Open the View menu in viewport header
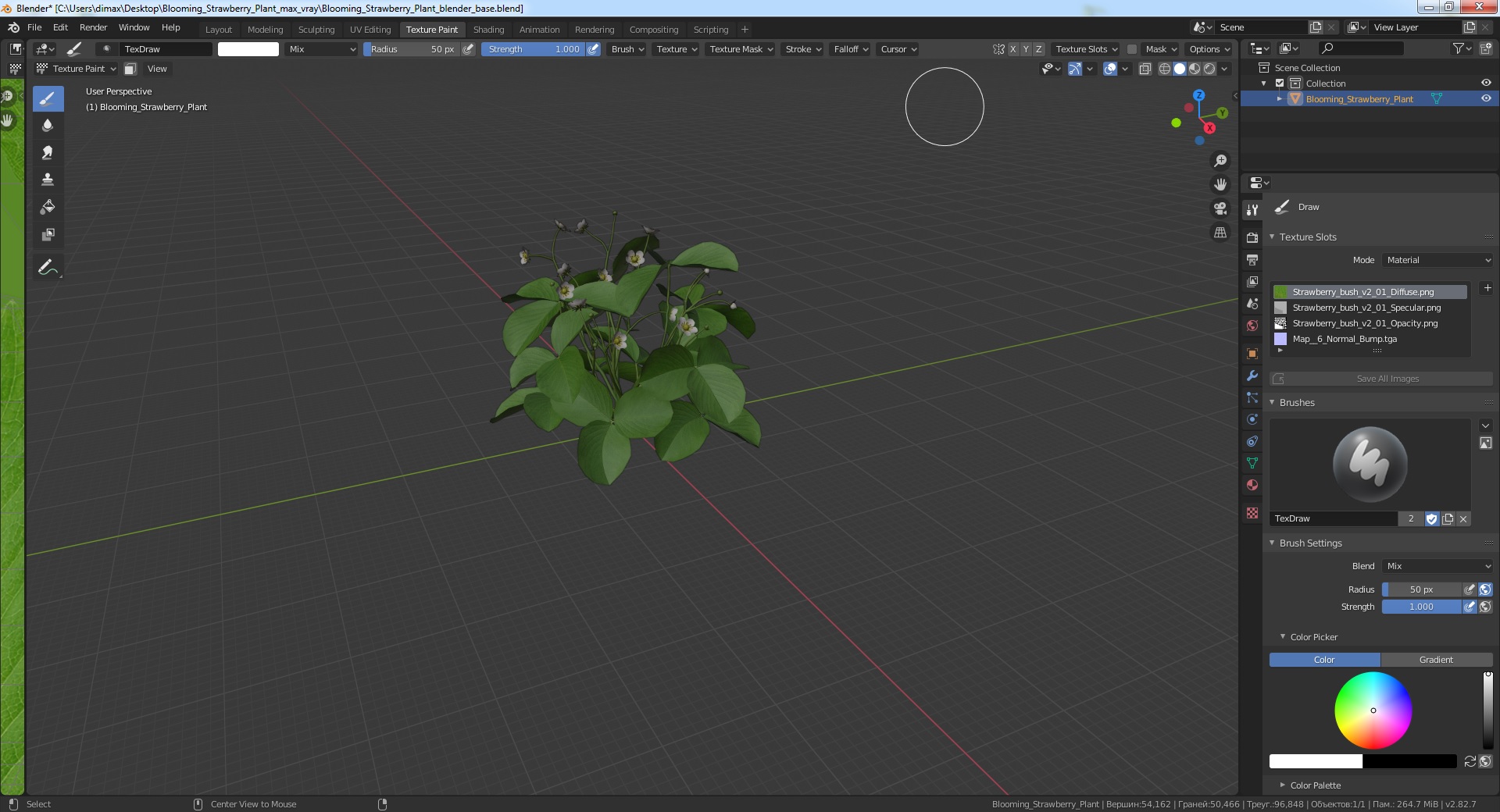Image resolution: width=1500 pixels, height=812 pixels. coord(157,69)
